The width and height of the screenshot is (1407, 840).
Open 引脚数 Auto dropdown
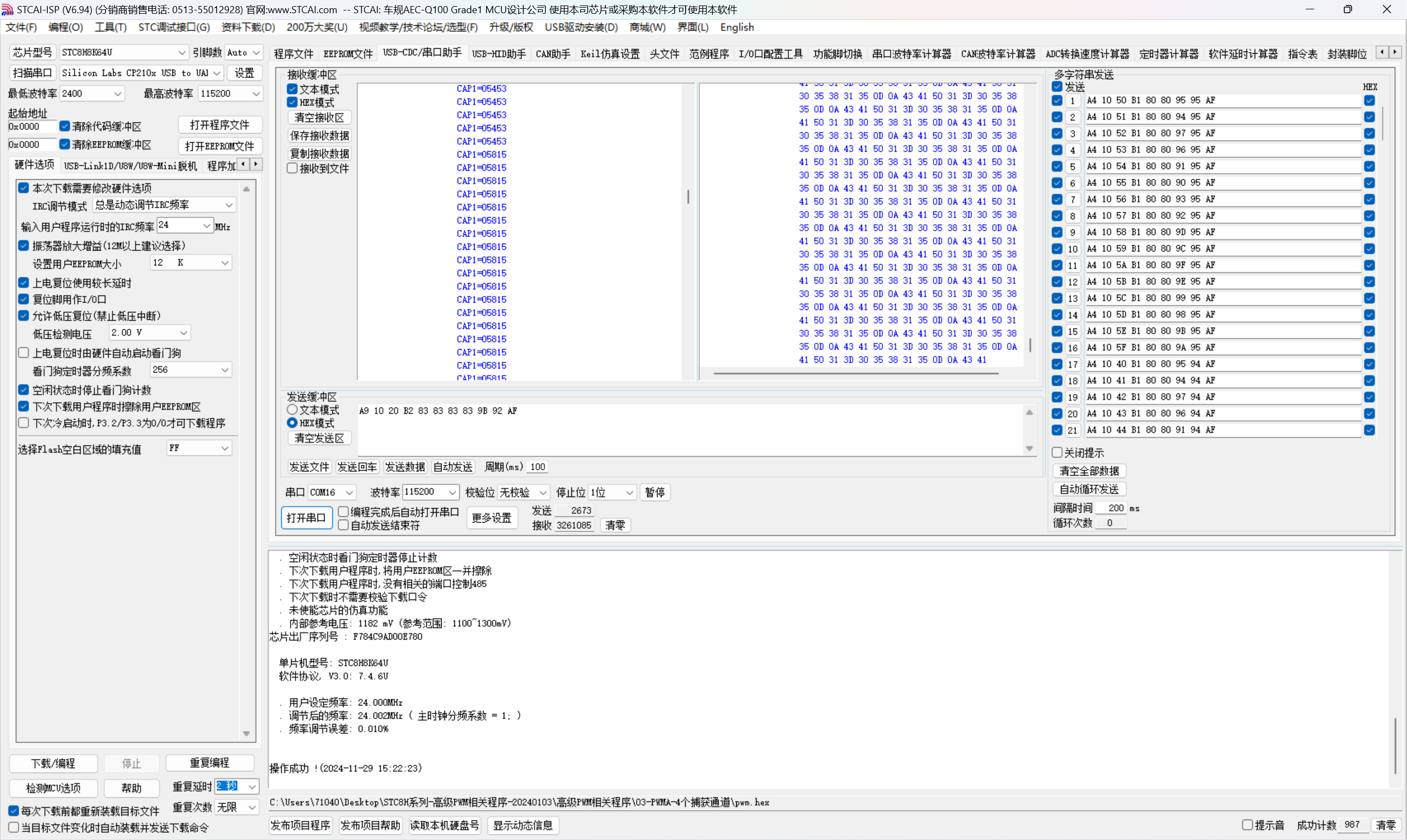click(257, 52)
